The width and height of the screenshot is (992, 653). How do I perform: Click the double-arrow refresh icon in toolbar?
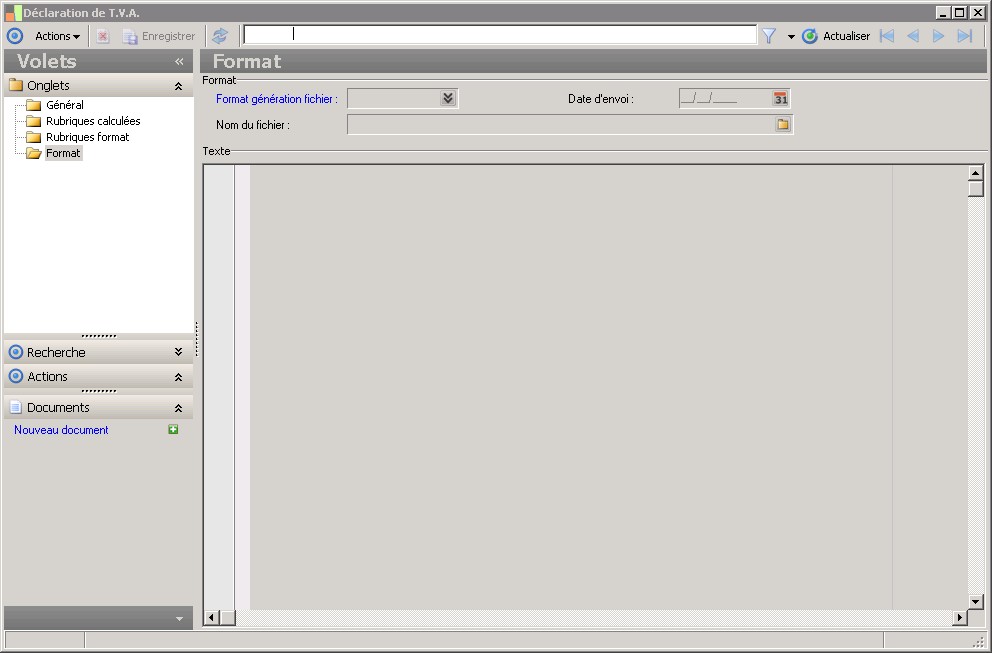[x=220, y=36]
